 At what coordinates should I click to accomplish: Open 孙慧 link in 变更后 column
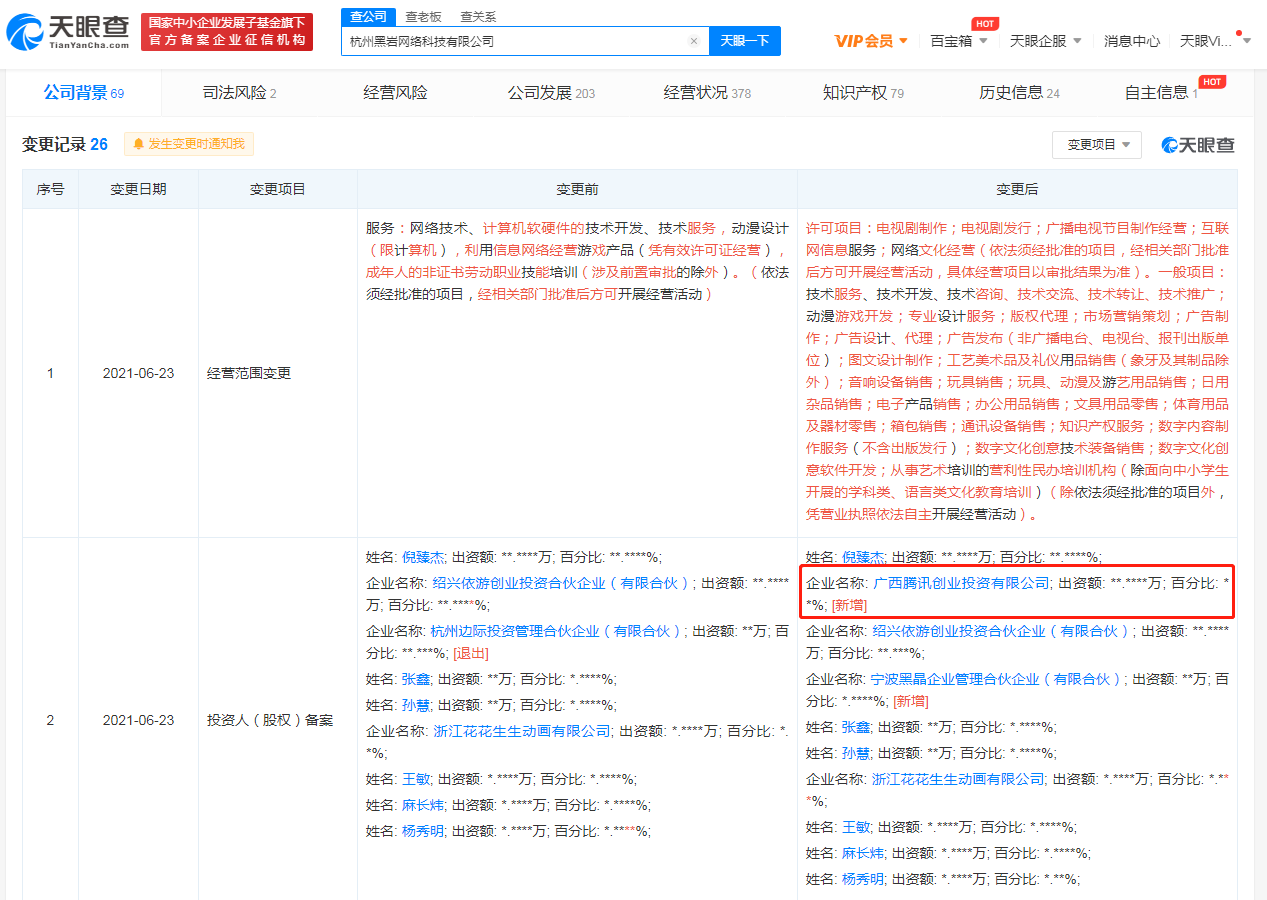click(856, 753)
